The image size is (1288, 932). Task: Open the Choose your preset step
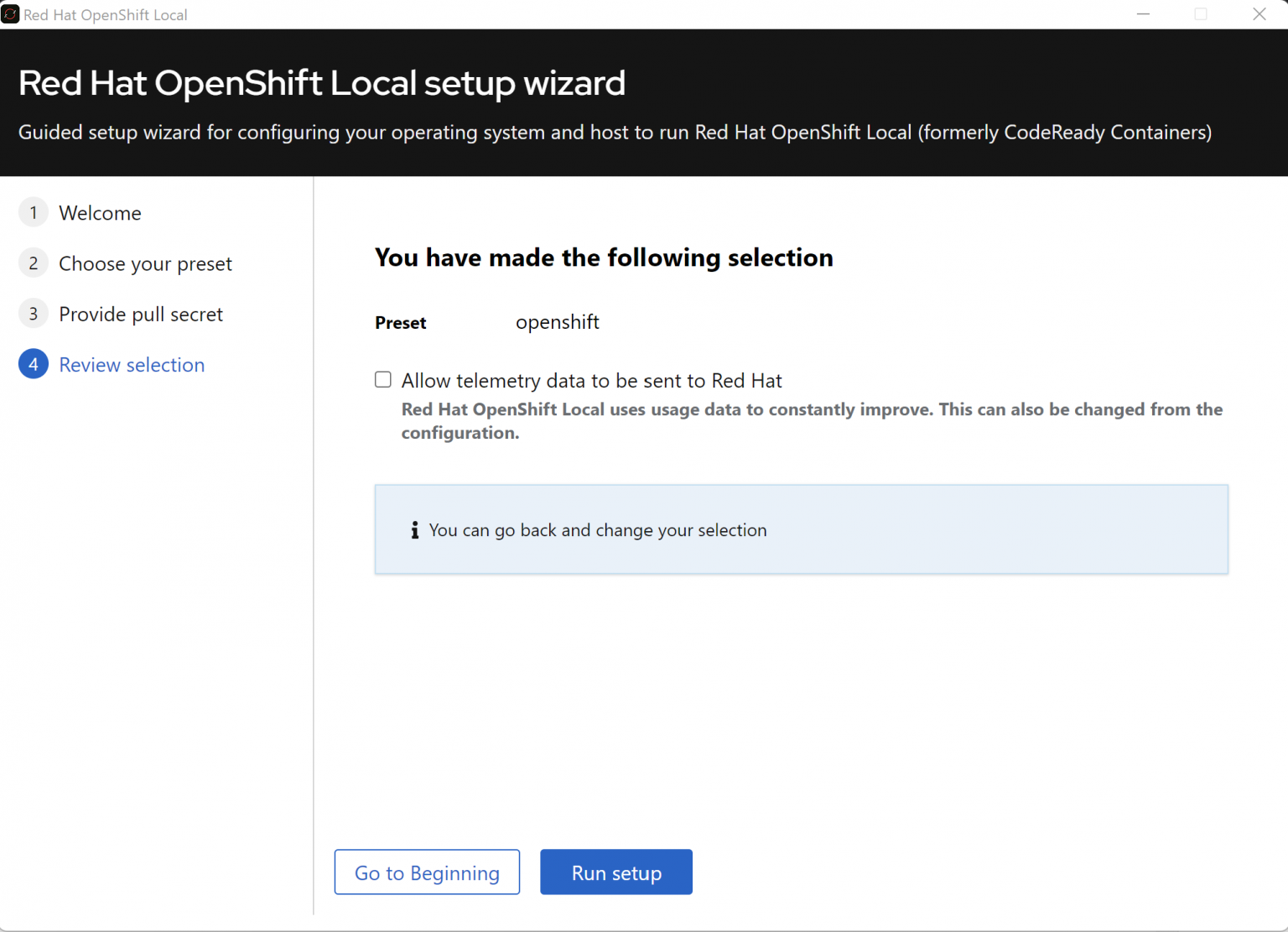click(145, 263)
